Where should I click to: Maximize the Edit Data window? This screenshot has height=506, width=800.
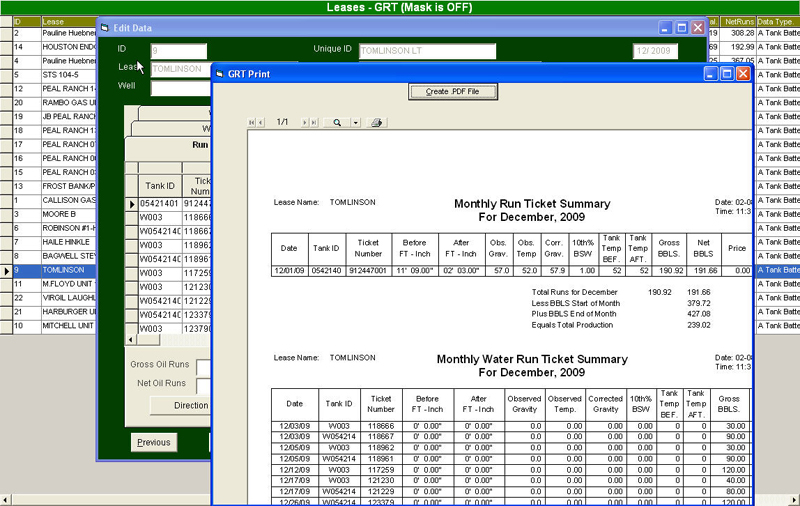(x=682, y=28)
